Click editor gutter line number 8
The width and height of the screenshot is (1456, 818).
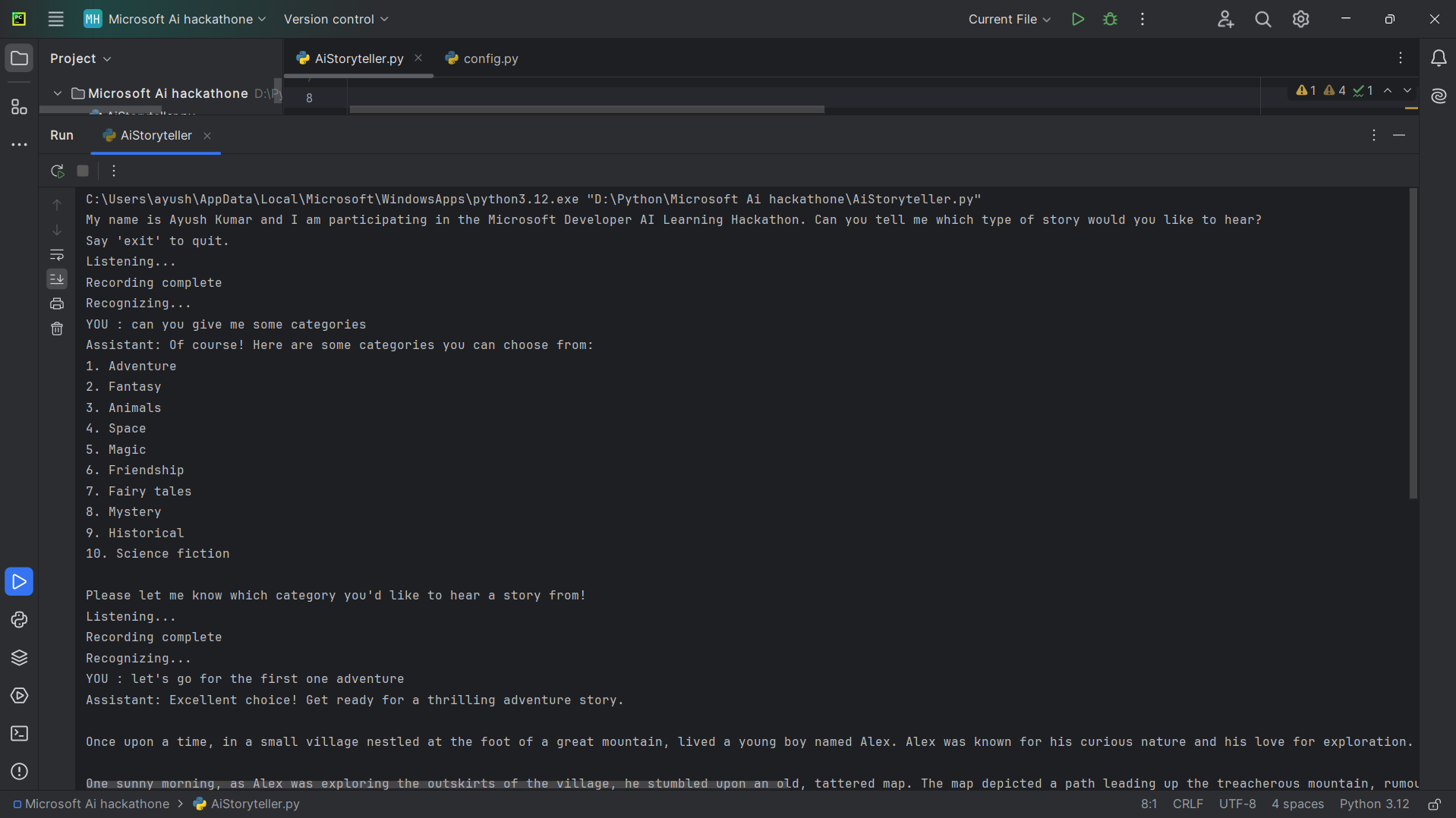[x=309, y=98]
